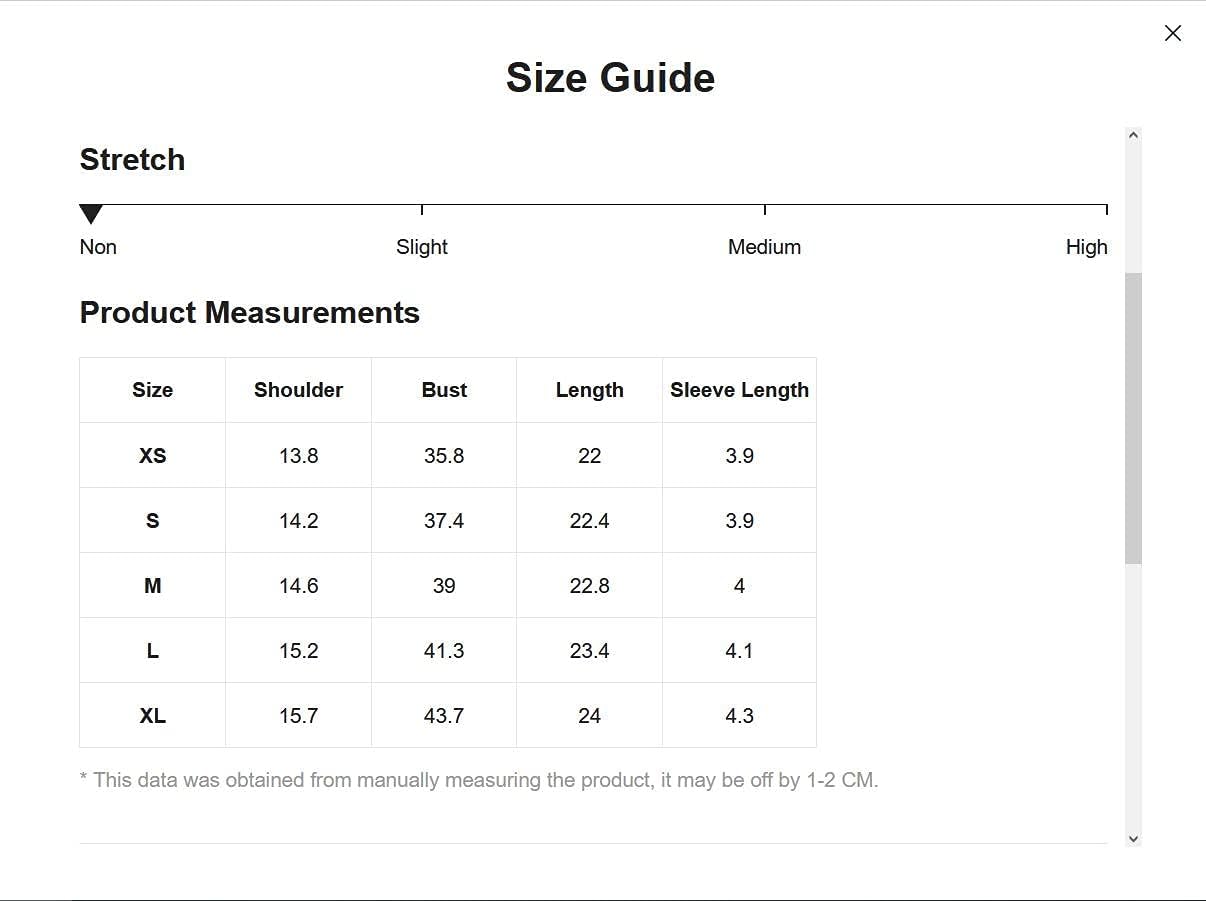The image size is (1206, 901).
Task: Click the scrollbar up arrow
Action: click(1133, 135)
